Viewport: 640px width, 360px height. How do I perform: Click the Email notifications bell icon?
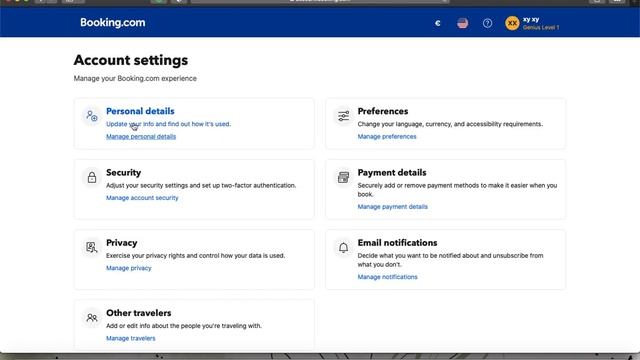coord(343,247)
